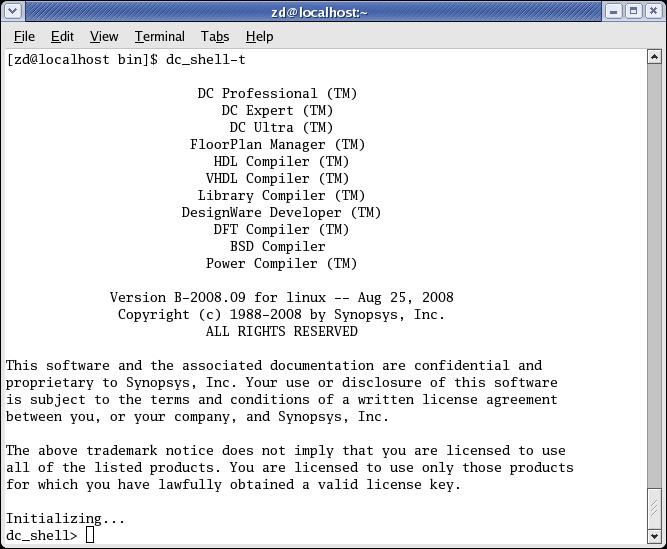The width and height of the screenshot is (667, 549).
Task: Click the 'Library Compiler (TM)' line
Action: pyautogui.click(x=281, y=196)
